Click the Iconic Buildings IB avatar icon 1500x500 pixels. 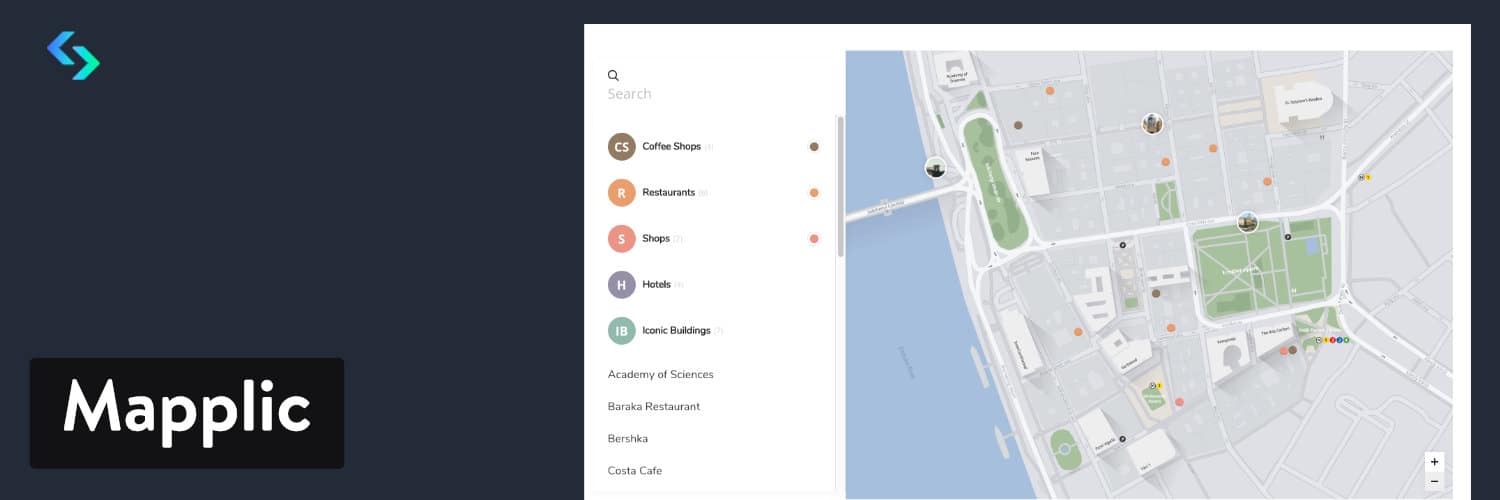pos(621,331)
